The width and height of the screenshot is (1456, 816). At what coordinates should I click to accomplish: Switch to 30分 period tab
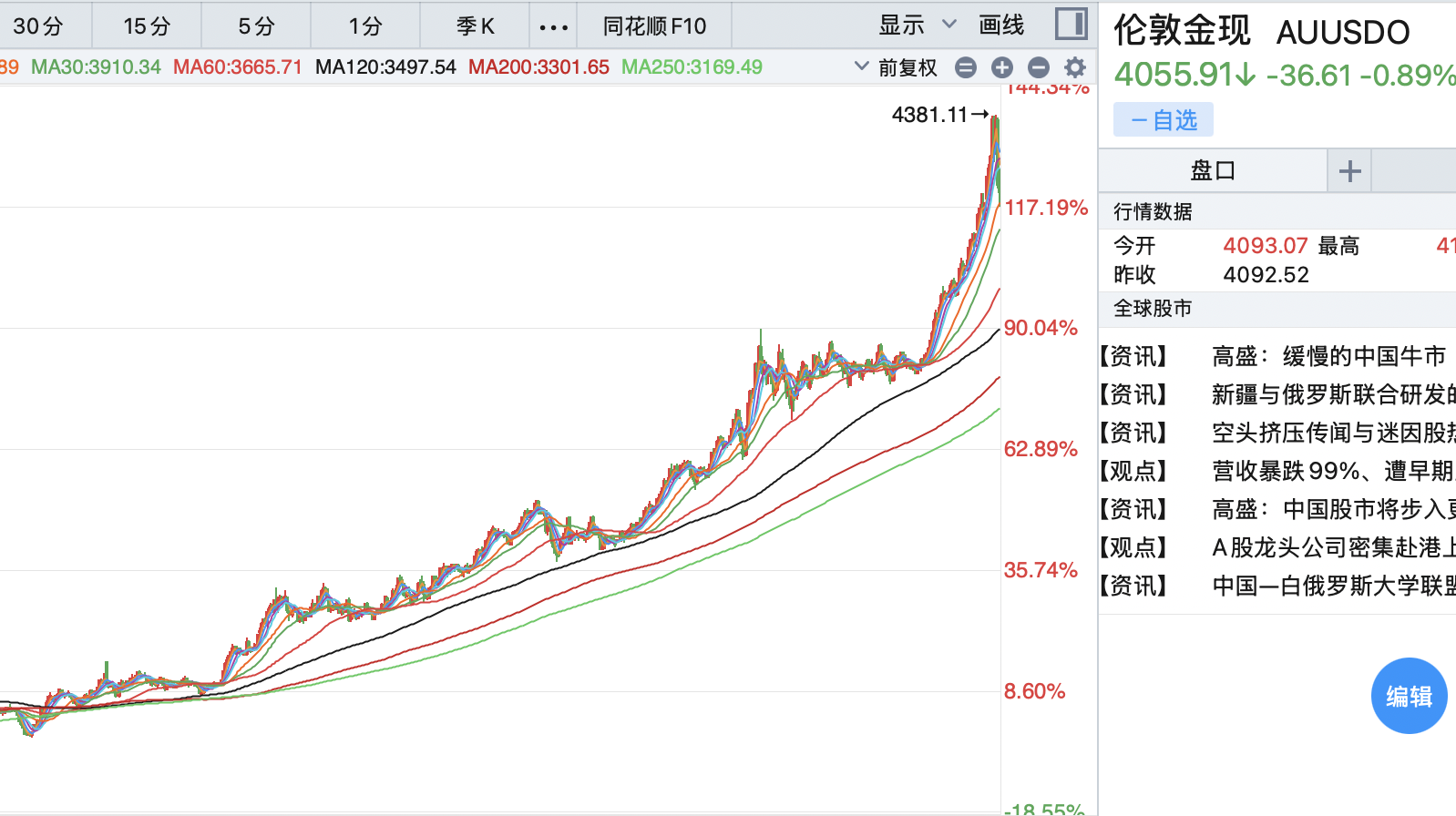[38, 26]
